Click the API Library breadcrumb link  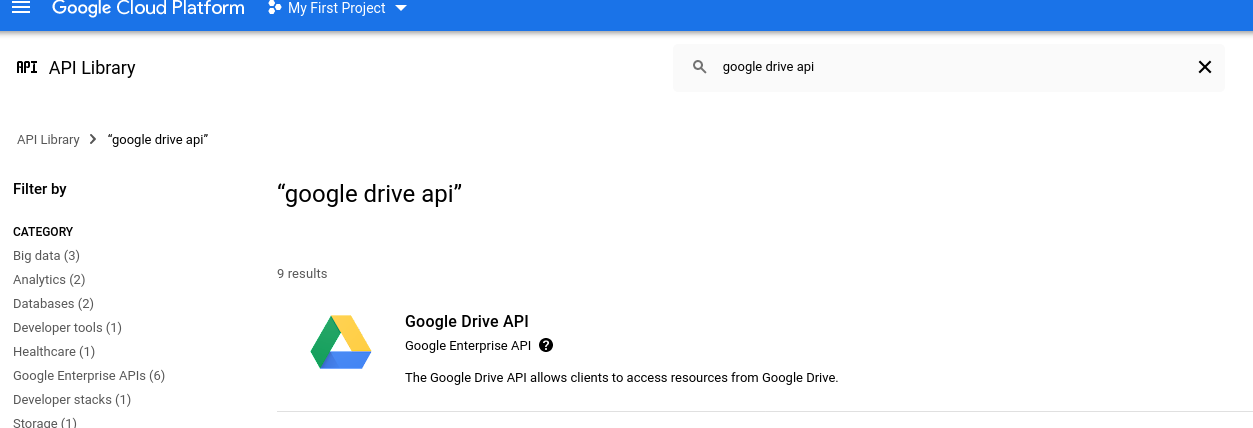point(48,140)
